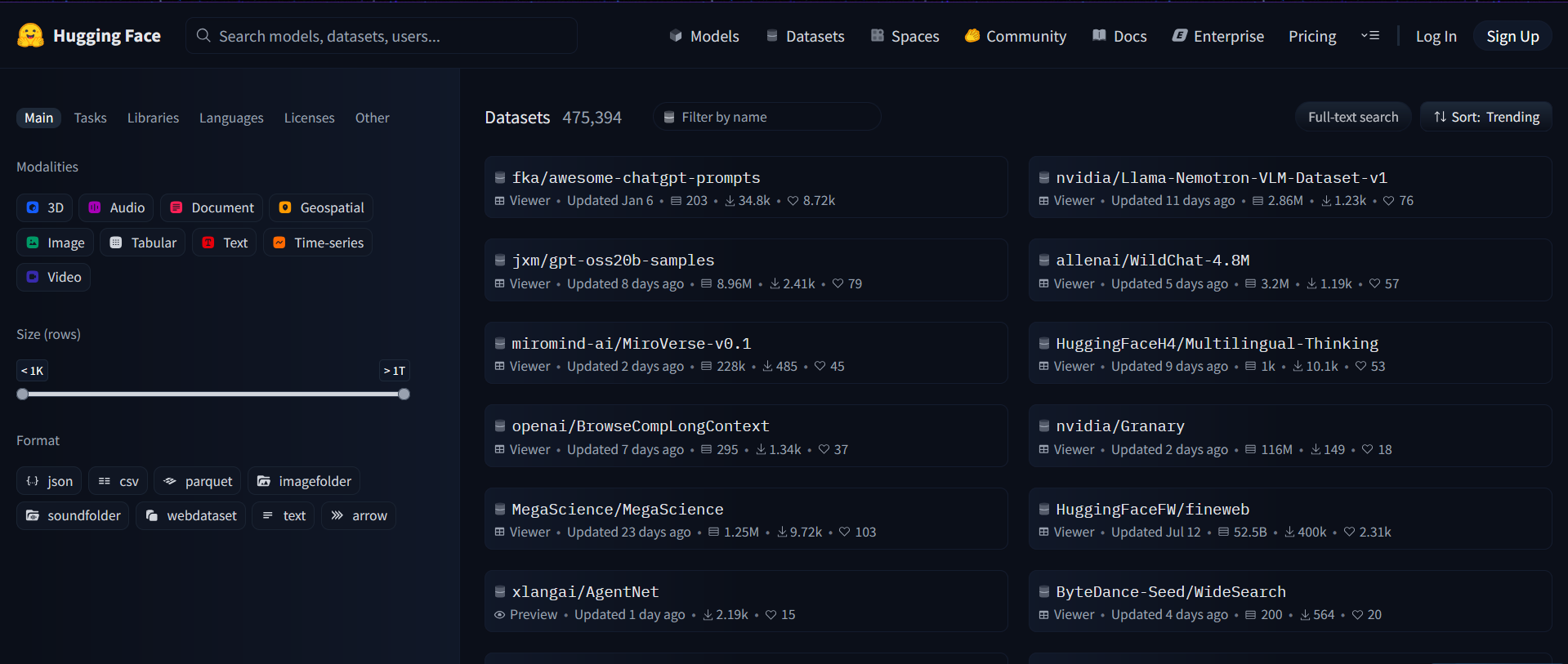Open the Spaces nav item
The image size is (1568, 664).
[x=905, y=36]
